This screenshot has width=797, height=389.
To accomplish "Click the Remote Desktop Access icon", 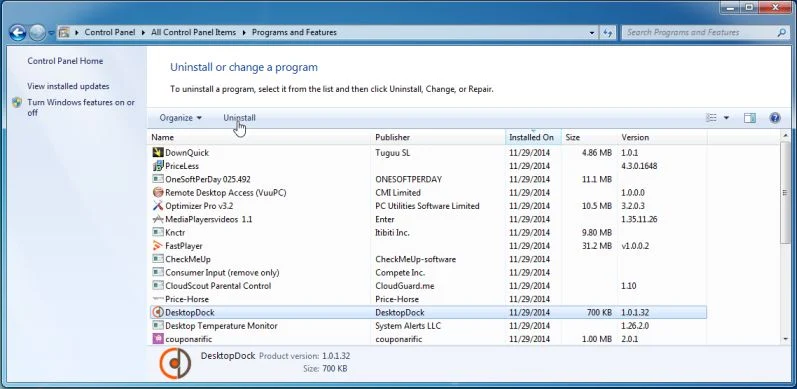I will tap(158, 193).
